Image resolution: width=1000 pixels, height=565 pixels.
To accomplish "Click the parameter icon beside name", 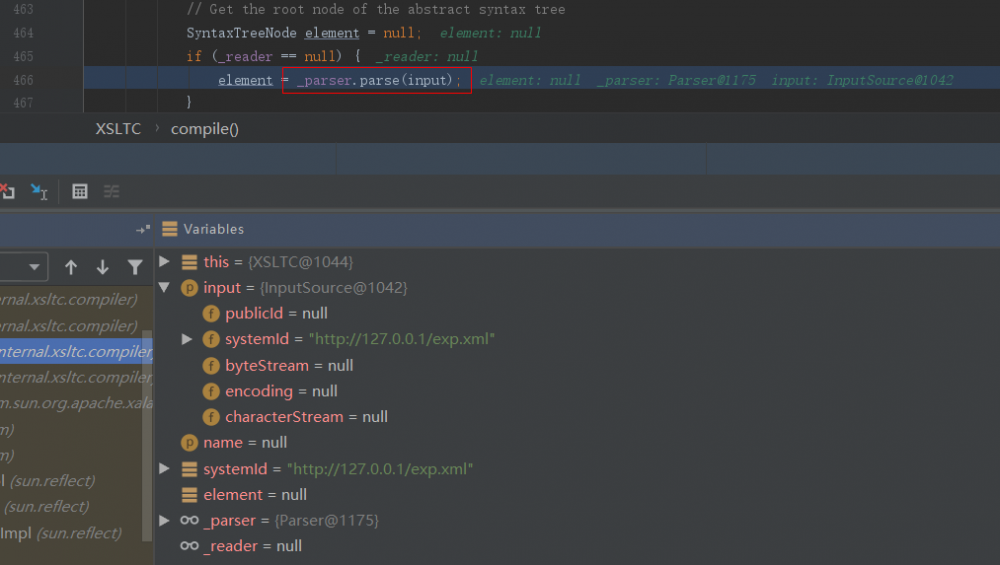I will click(189, 443).
